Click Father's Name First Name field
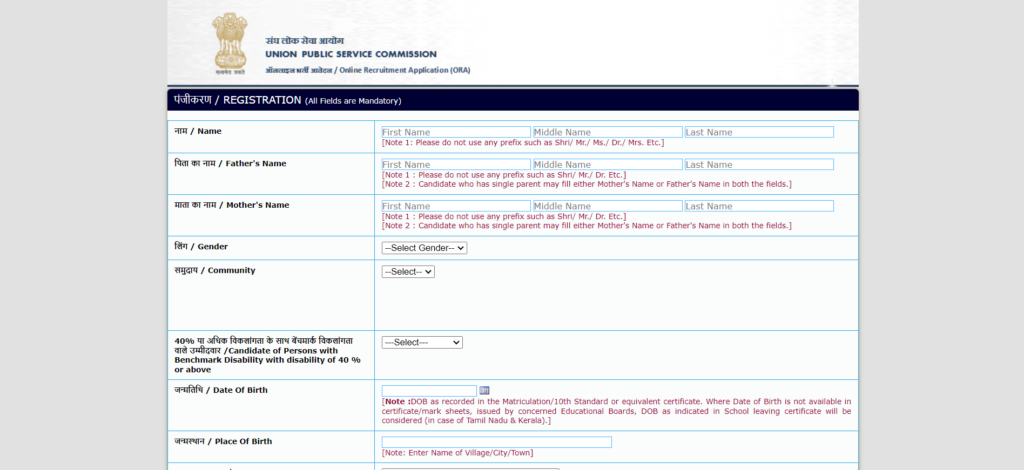Screen dimensions: 1024x470 coord(456,164)
